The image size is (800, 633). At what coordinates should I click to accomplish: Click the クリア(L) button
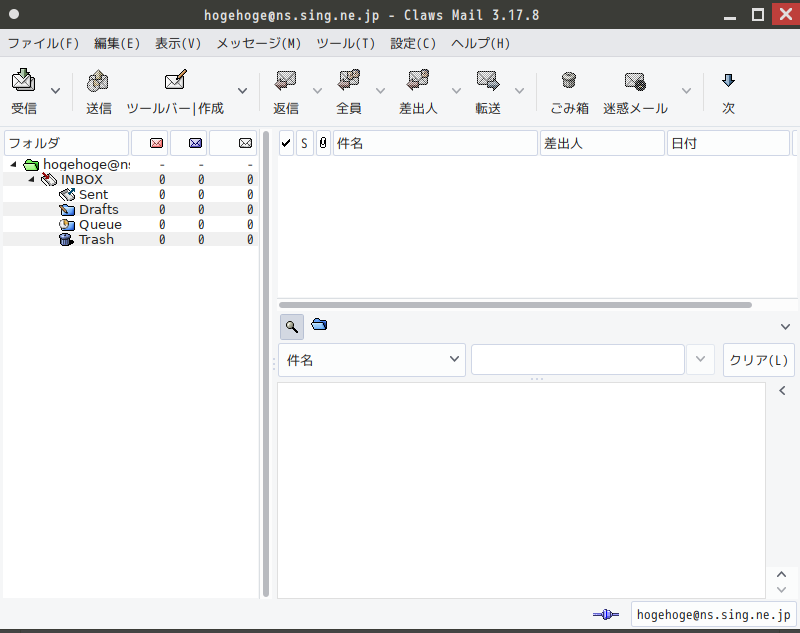pyautogui.click(x=759, y=360)
